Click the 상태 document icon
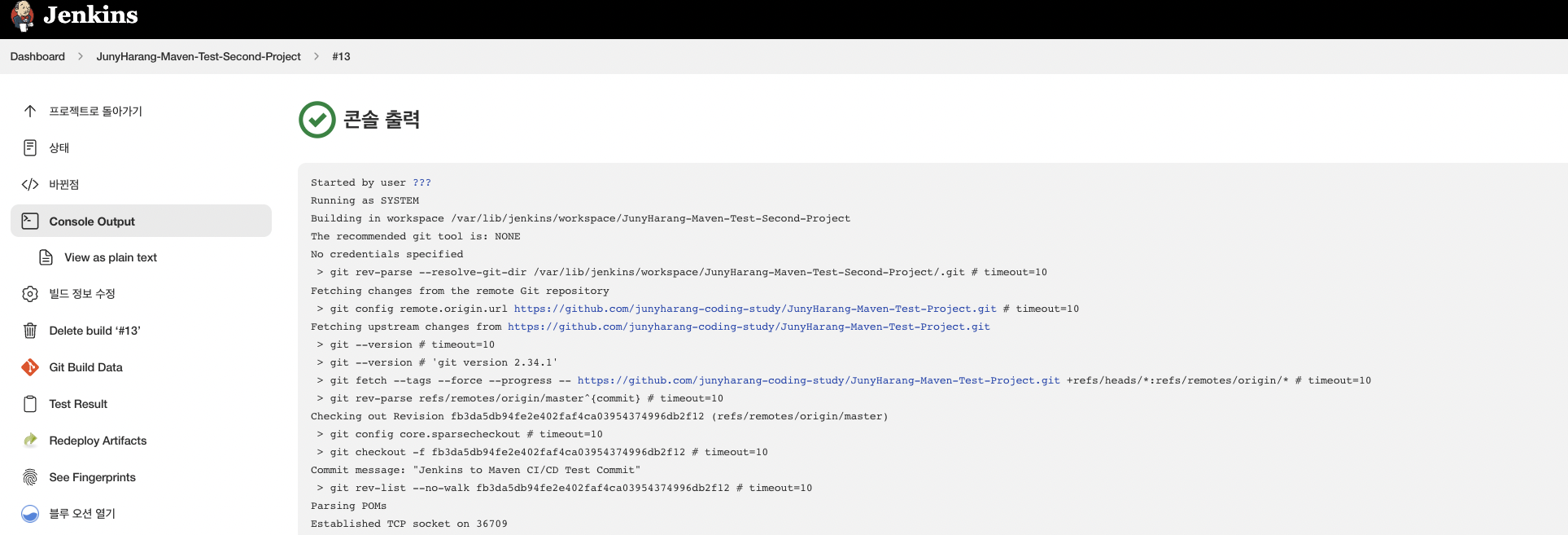The height and width of the screenshot is (535, 1568). click(x=30, y=147)
